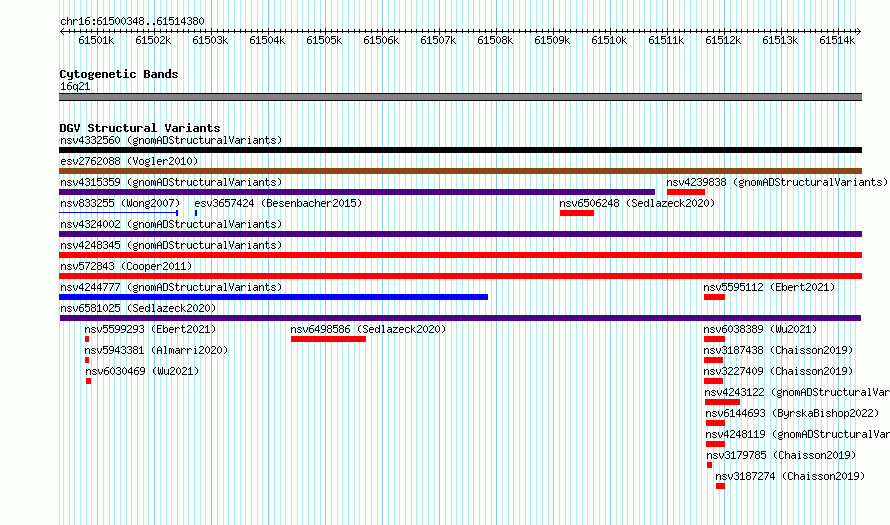Viewport: 890px width, 525px height.
Task: Click purple nsv6581025 variant bar
Action: click(x=460, y=318)
